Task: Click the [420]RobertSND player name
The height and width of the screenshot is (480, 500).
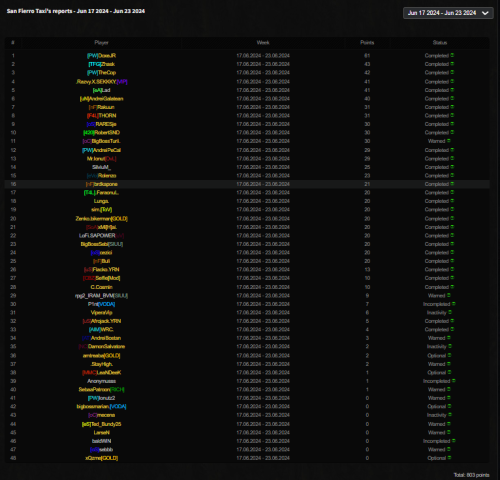Action: [101, 133]
